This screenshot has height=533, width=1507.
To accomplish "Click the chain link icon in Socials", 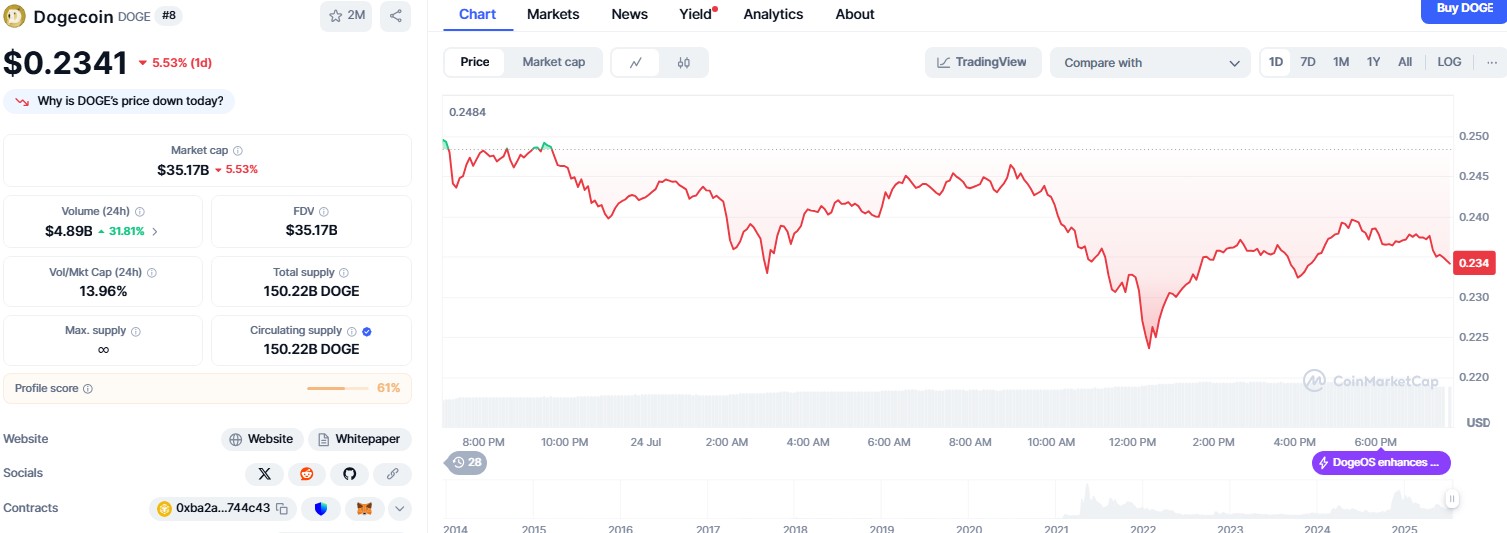I will point(392,474).
